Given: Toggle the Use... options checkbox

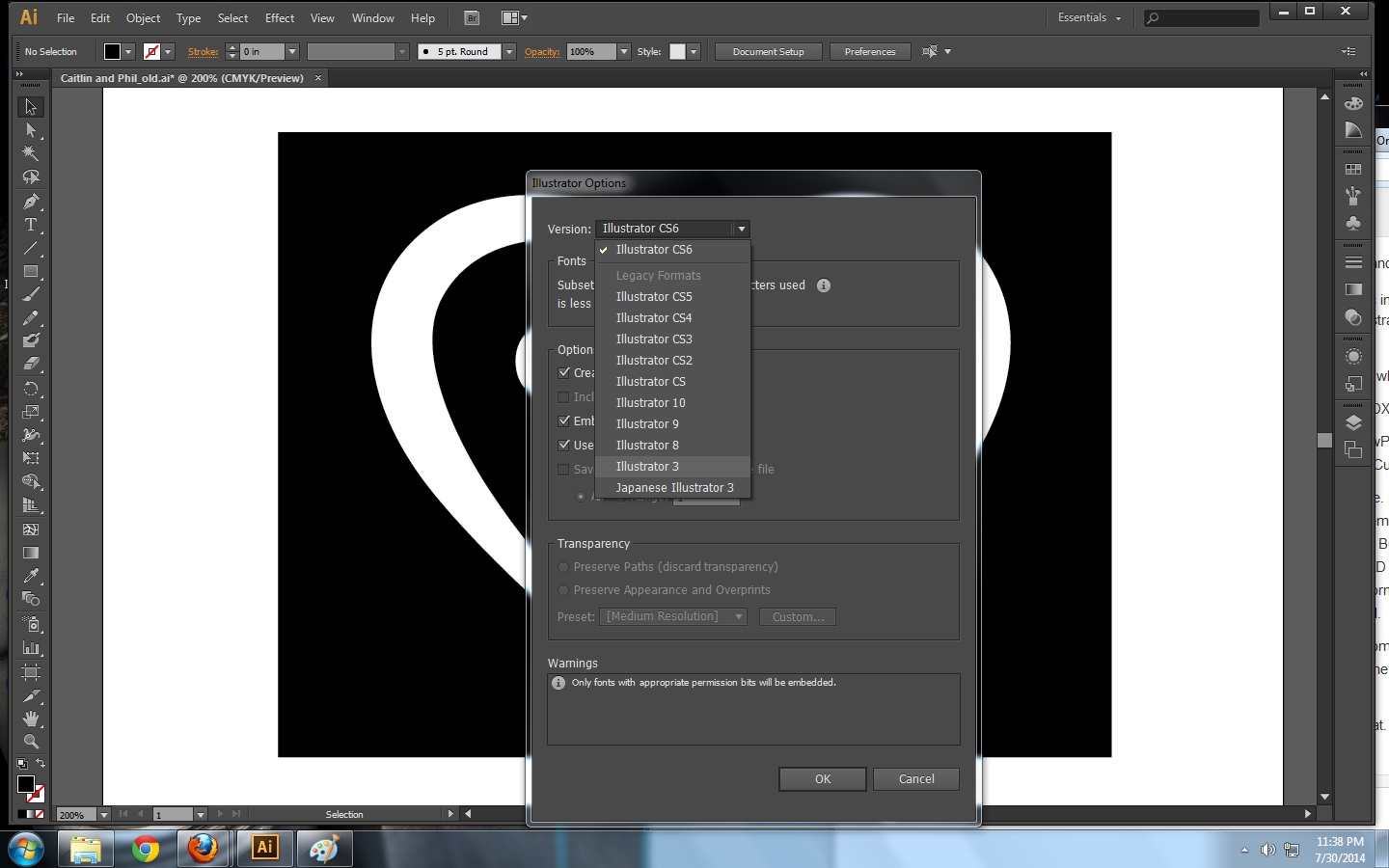Looking at the screenshot, I should tap(564, 445).
